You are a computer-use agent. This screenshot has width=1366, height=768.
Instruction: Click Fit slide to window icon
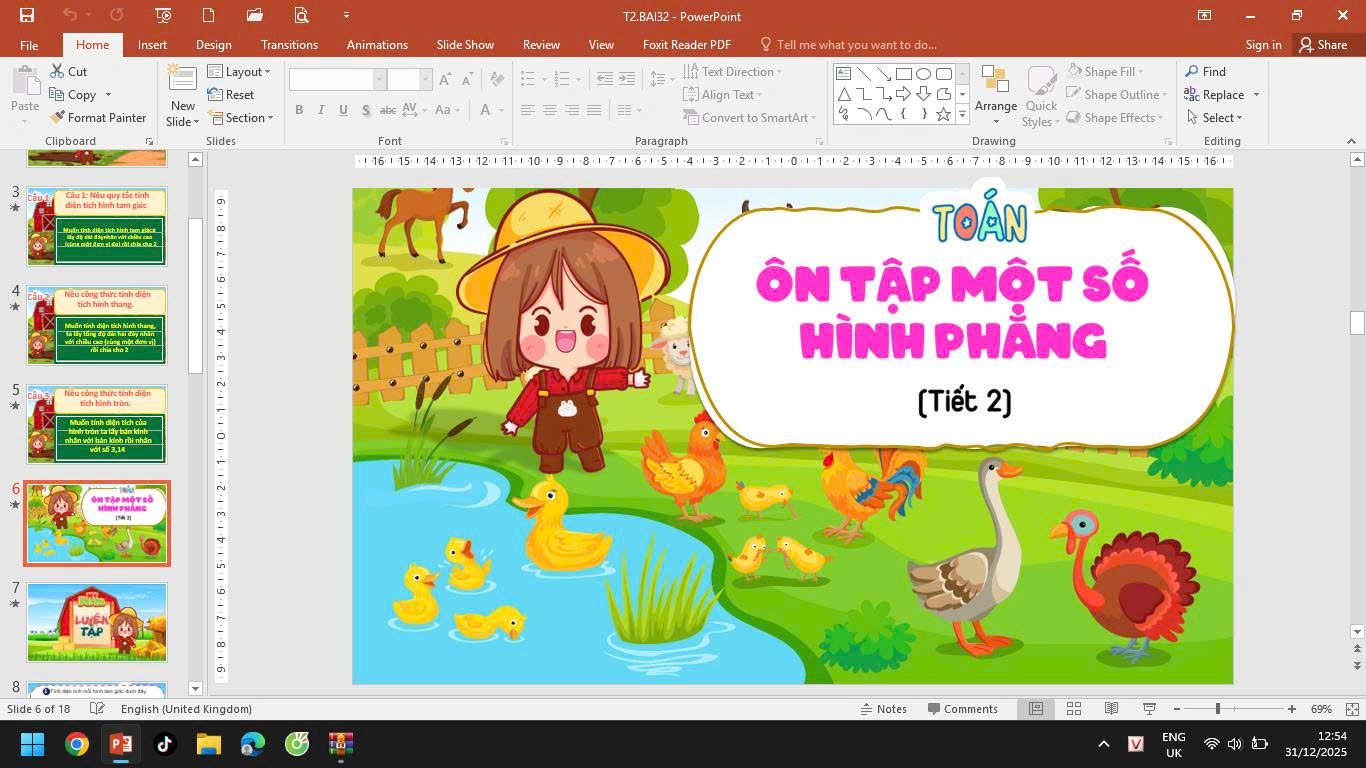(x=1352, y=709)
